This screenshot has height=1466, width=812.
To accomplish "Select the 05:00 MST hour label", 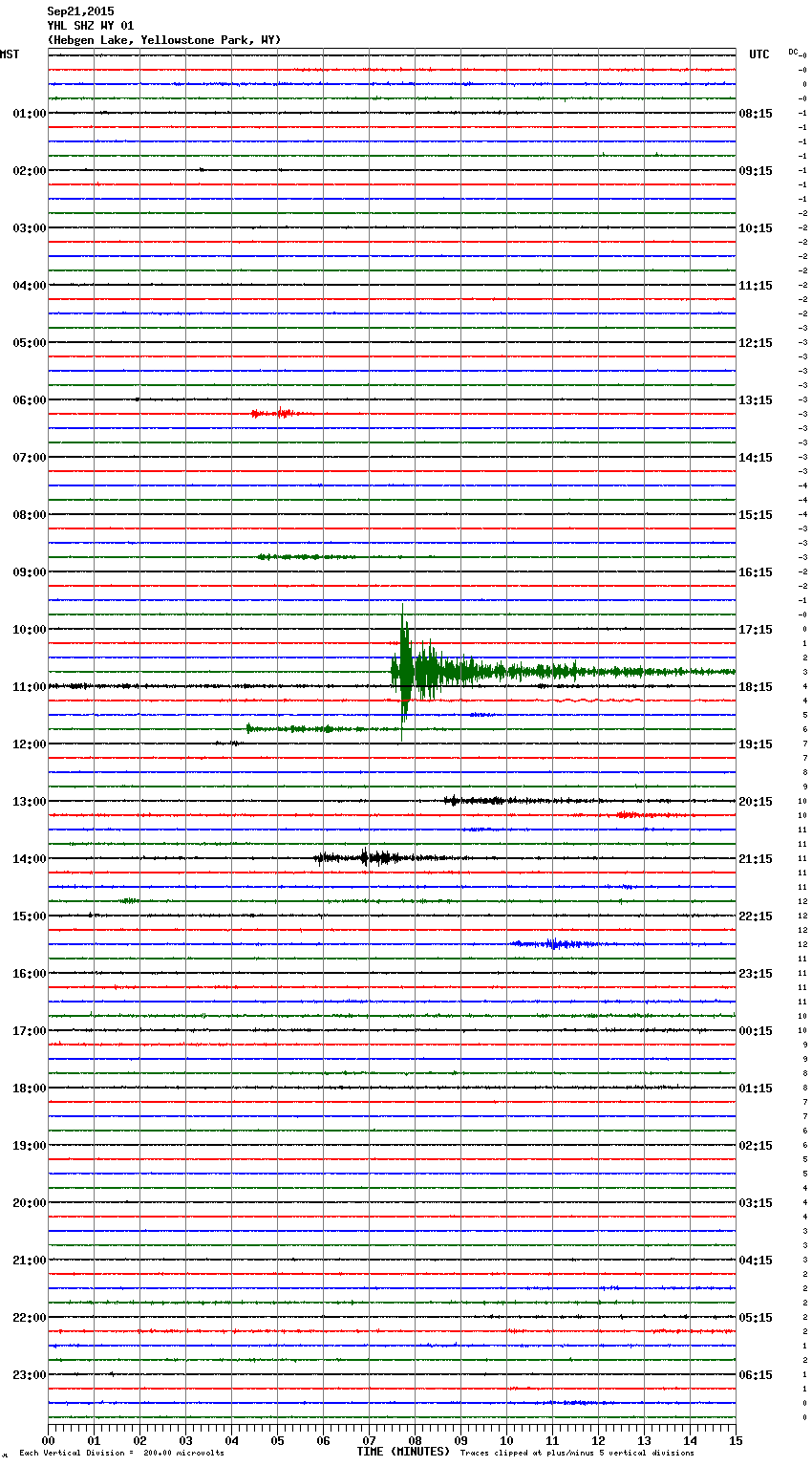I will (x=29, y=343).
